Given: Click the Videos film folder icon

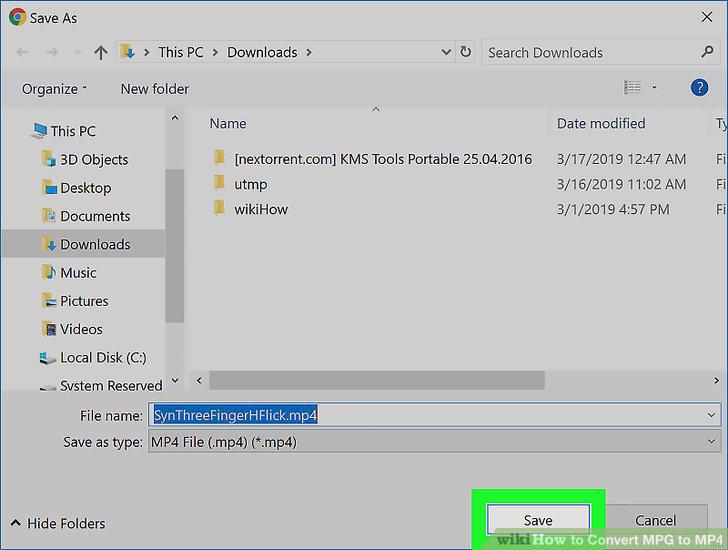Looking at the screenshot, I should 49,329.
